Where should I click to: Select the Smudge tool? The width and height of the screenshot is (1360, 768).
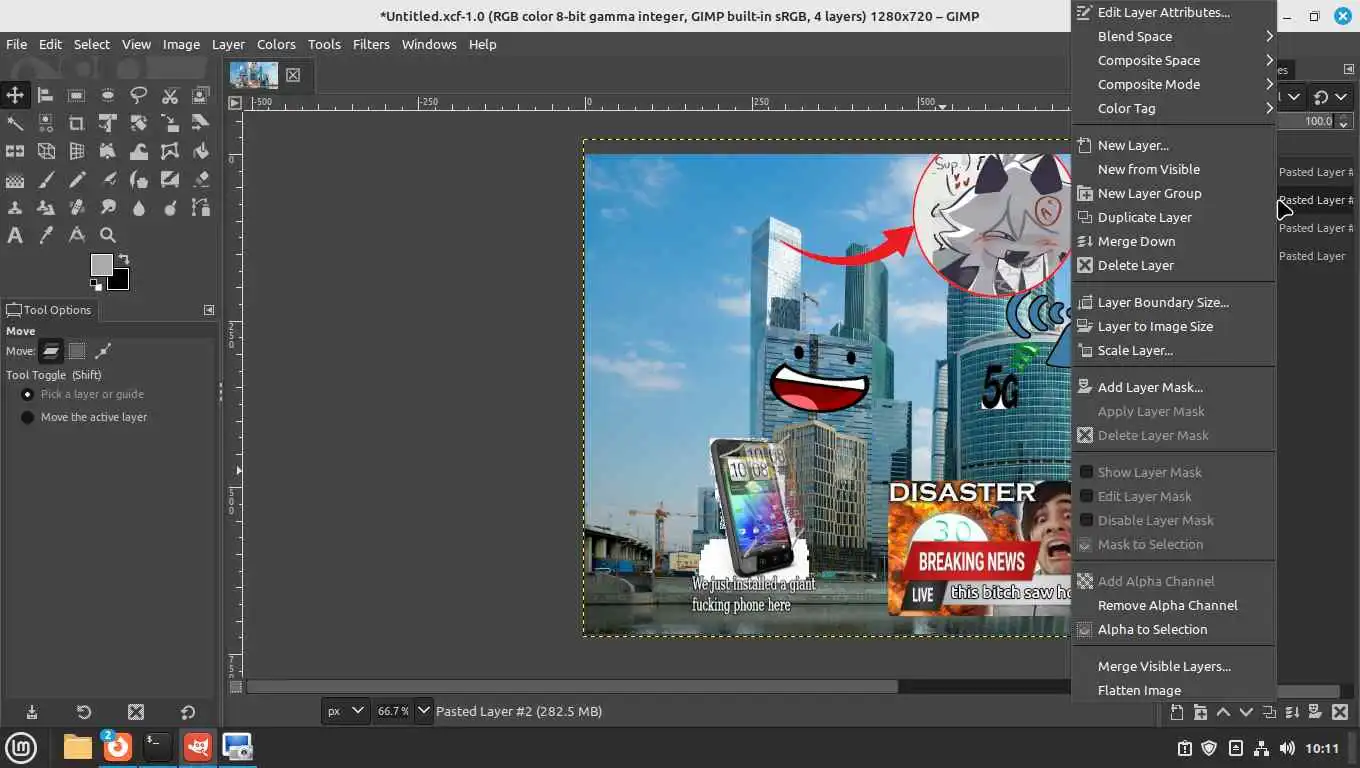tap(108, 208)
